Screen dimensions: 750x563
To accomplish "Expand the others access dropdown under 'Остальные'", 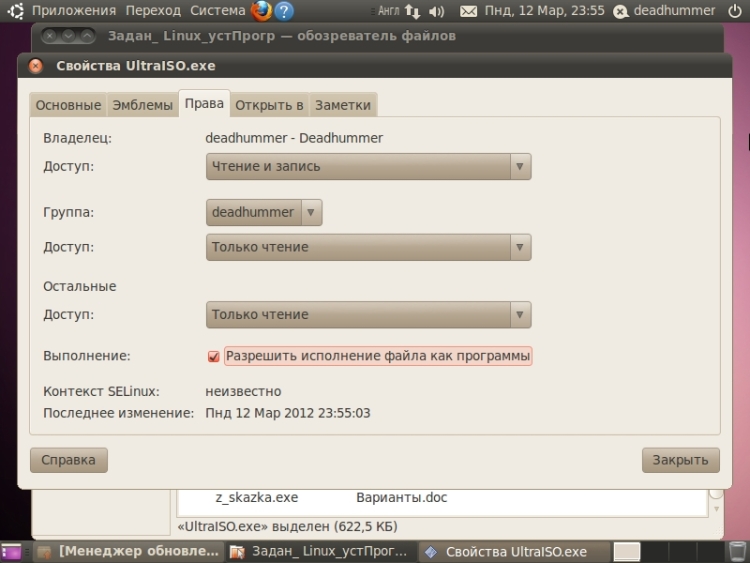I will tap(368, 315).
